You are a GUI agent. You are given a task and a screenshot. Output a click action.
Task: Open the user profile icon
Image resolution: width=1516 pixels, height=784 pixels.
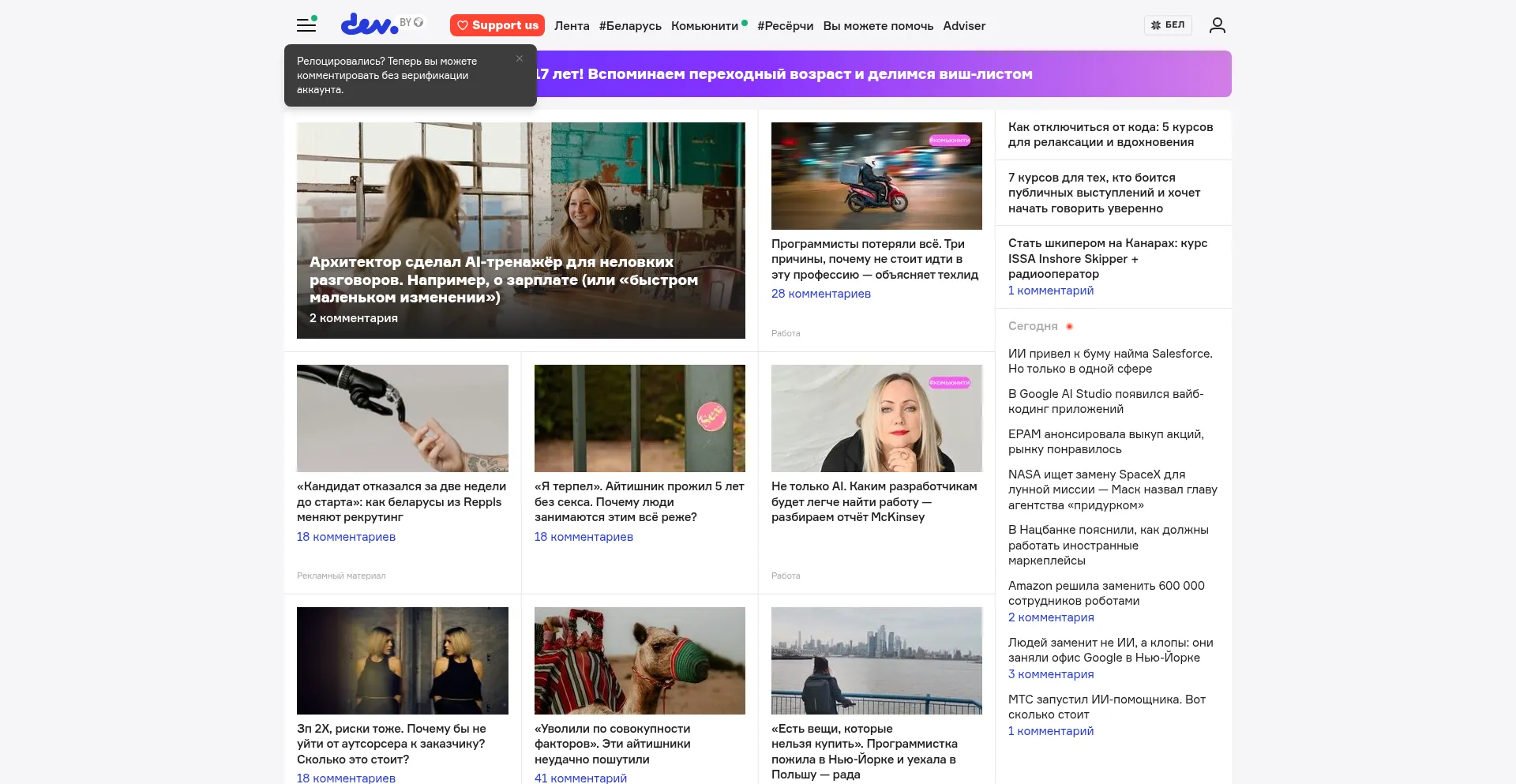1217,25
